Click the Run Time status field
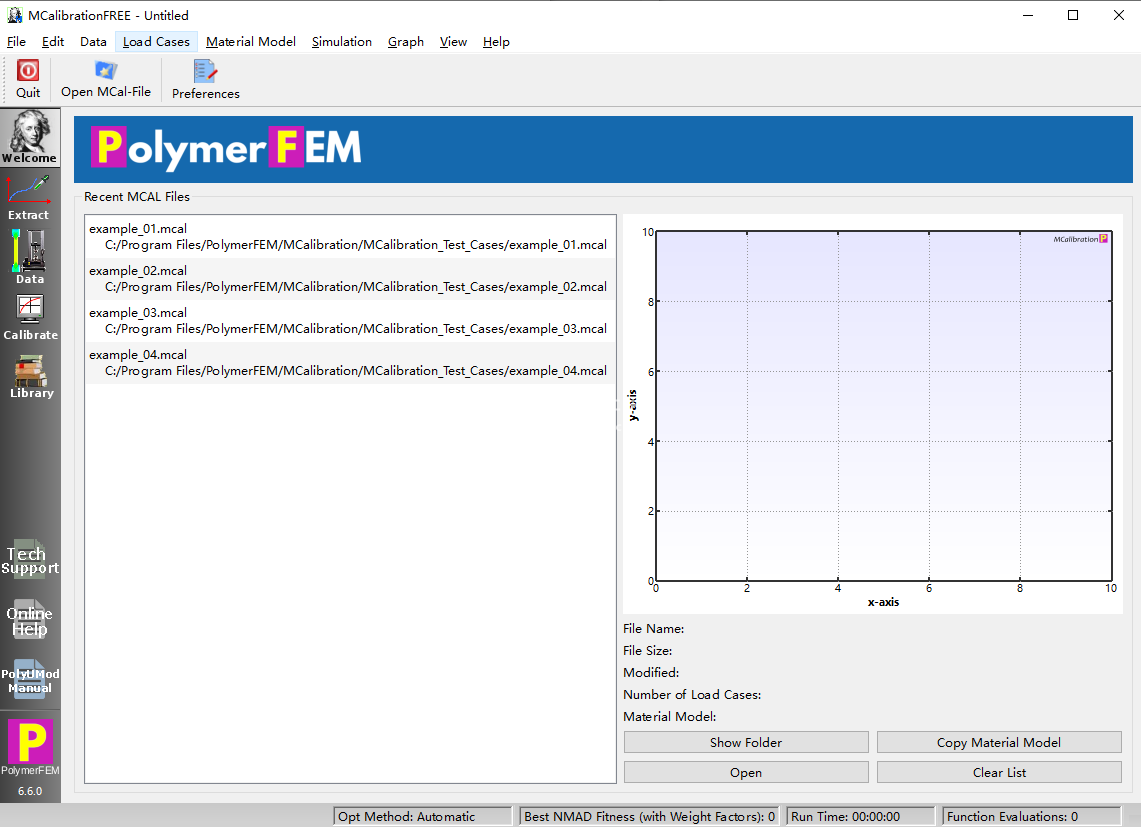 click(x=861, y=816)
